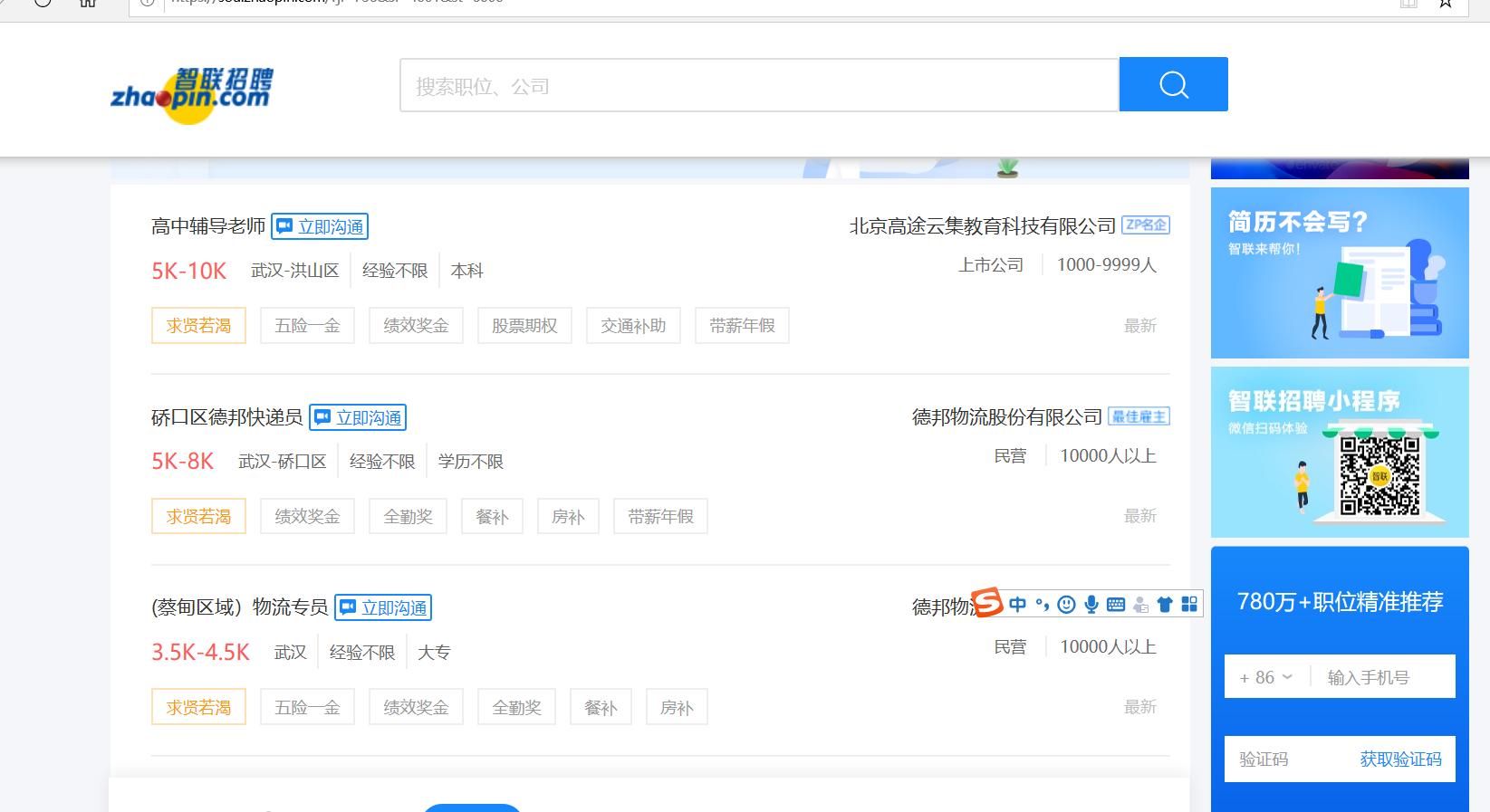Click 武汉-洪山区 location text
The height and width of the screenshot is (812, 1490).
(x=294, y=271)
